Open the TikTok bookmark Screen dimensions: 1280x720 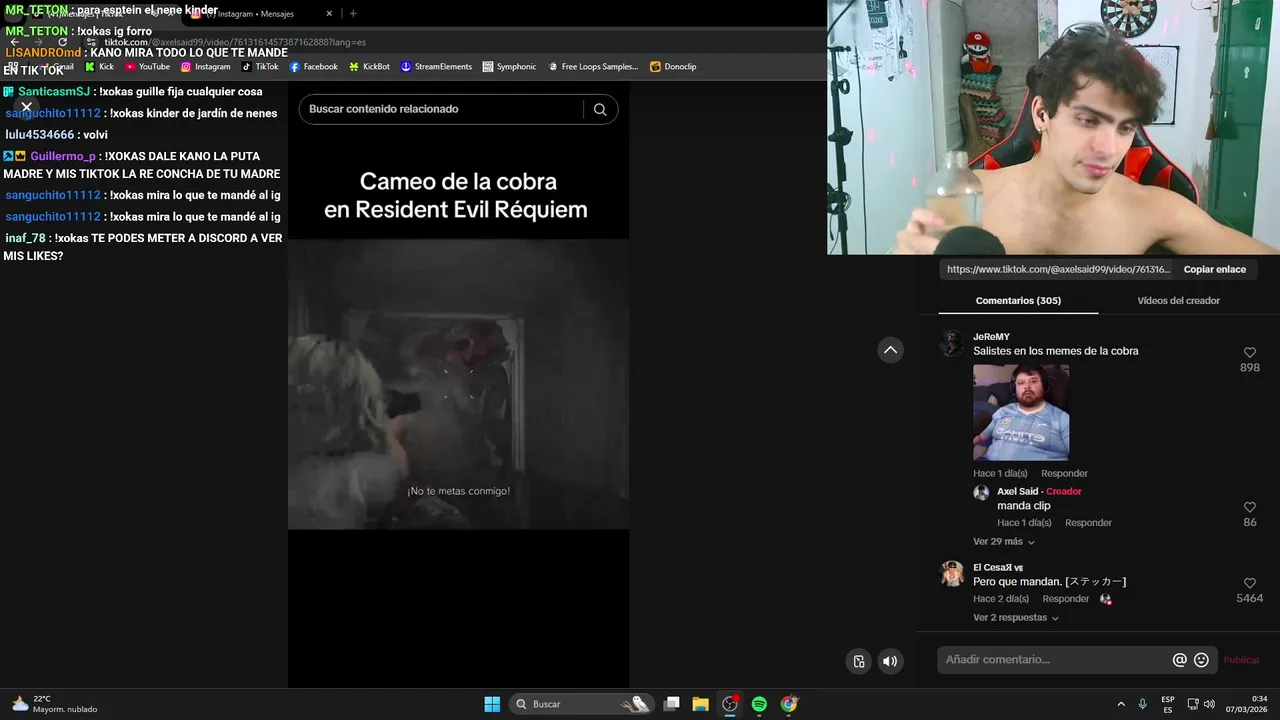(260, 67)
